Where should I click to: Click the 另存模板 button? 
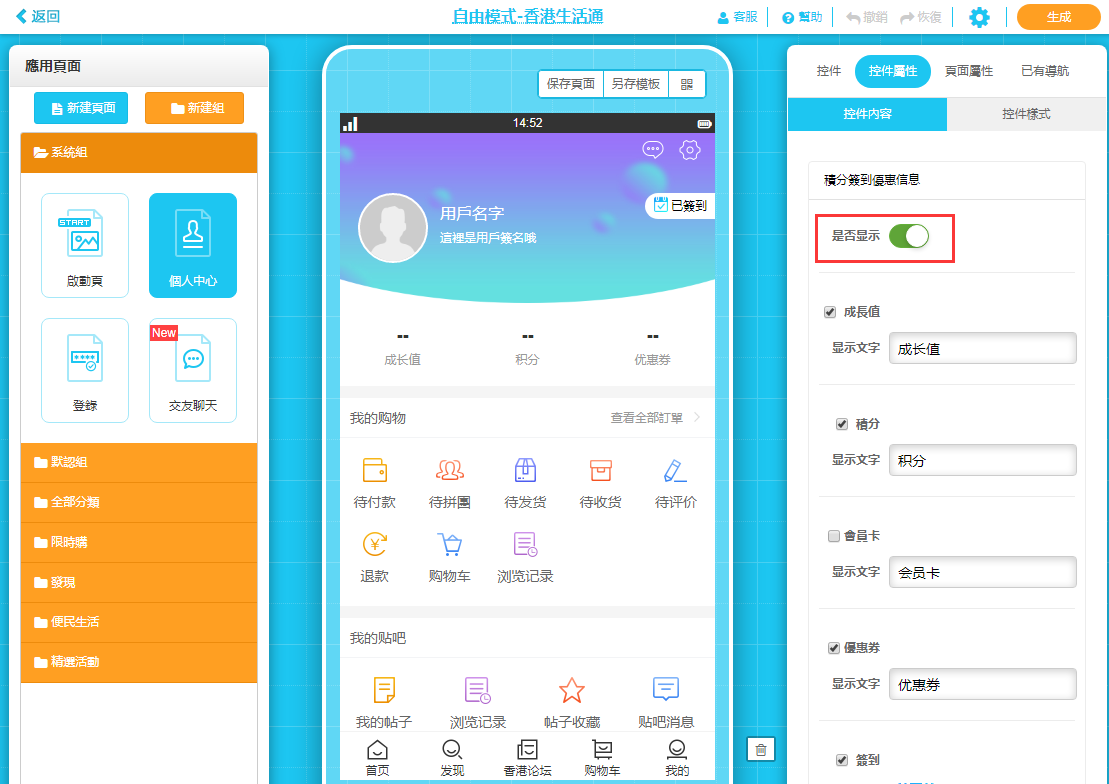[635, 84]
